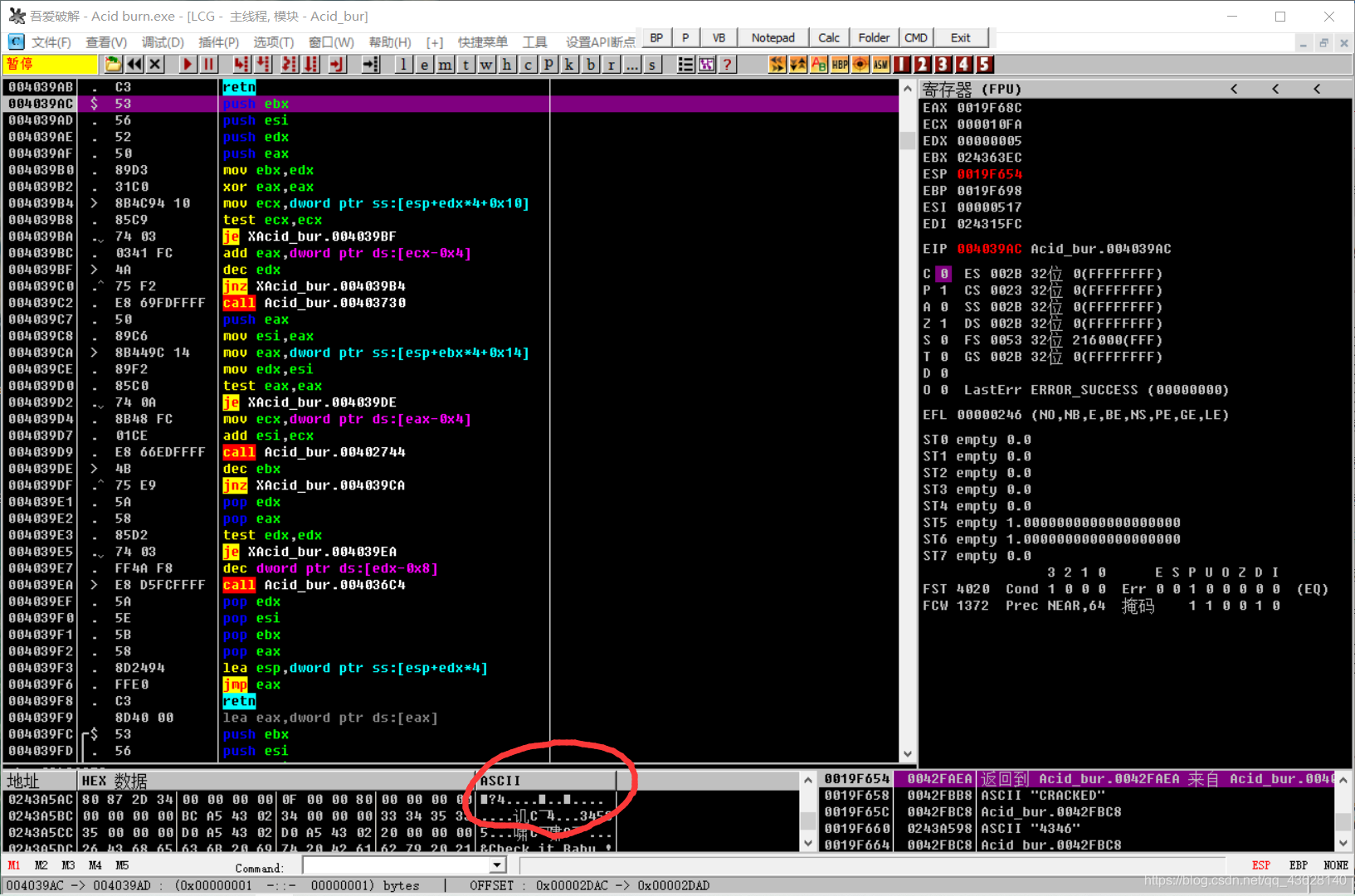Viewport: 1355px width, 896px height.
Task: Toggle the P flag value in registers
Action: click(943, 290)
